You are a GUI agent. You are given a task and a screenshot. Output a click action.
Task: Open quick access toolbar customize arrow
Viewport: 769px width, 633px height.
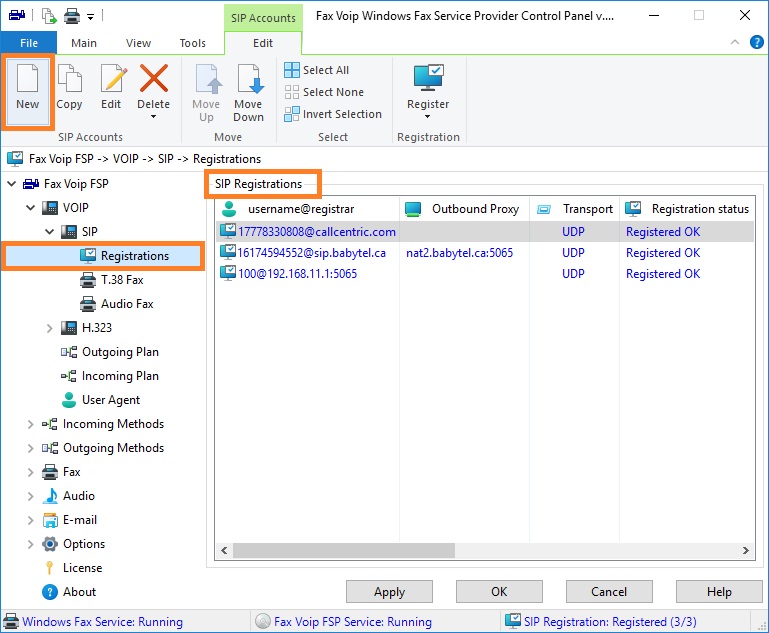tap(91, 17)
